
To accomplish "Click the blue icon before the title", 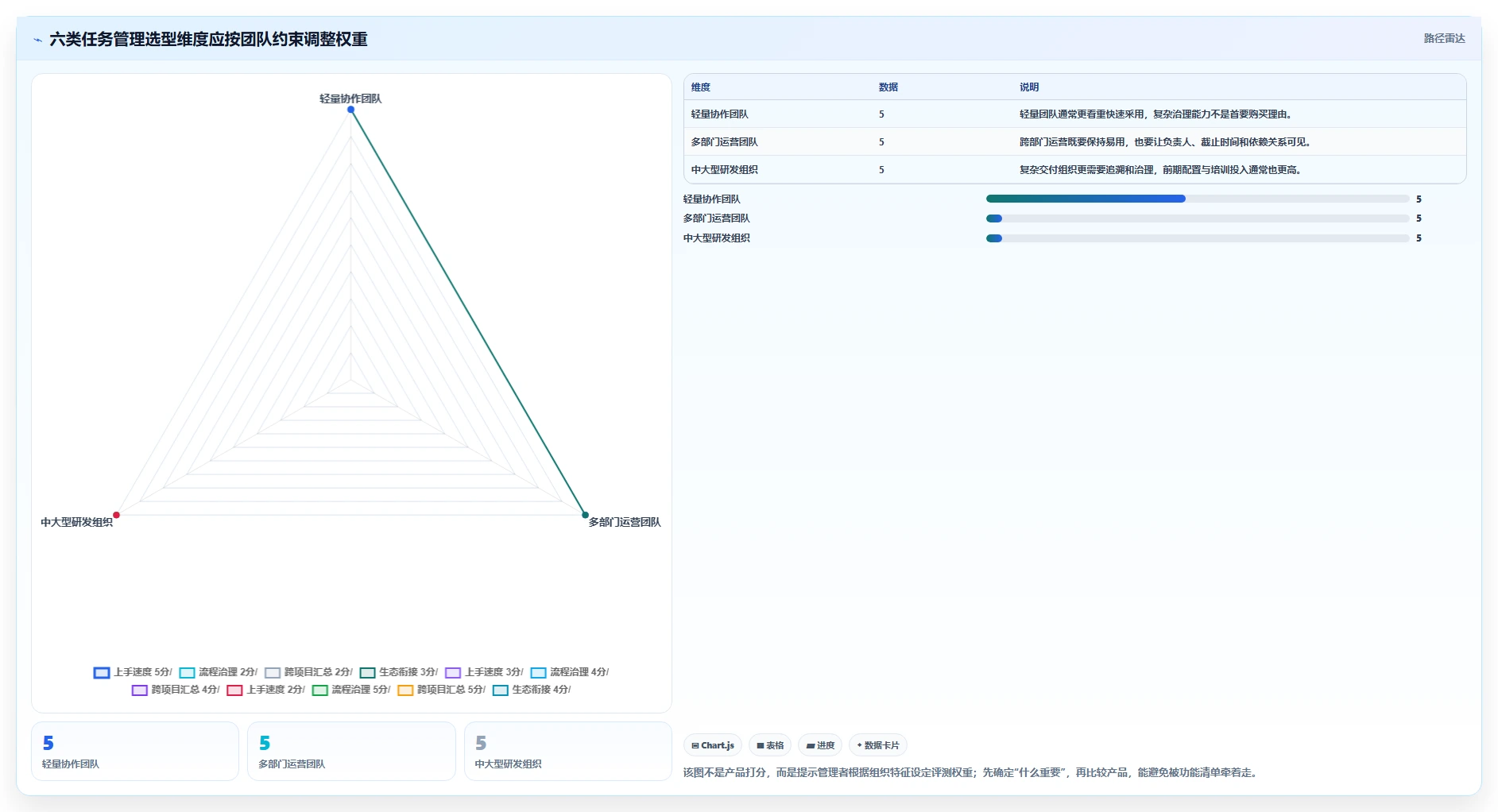I will pos(38,40).
